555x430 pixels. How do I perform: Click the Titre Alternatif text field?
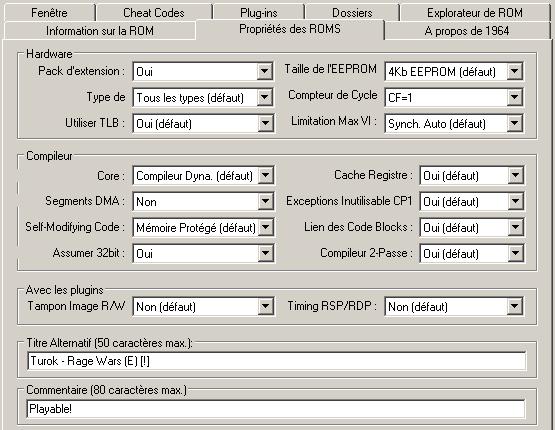point(276,361)
